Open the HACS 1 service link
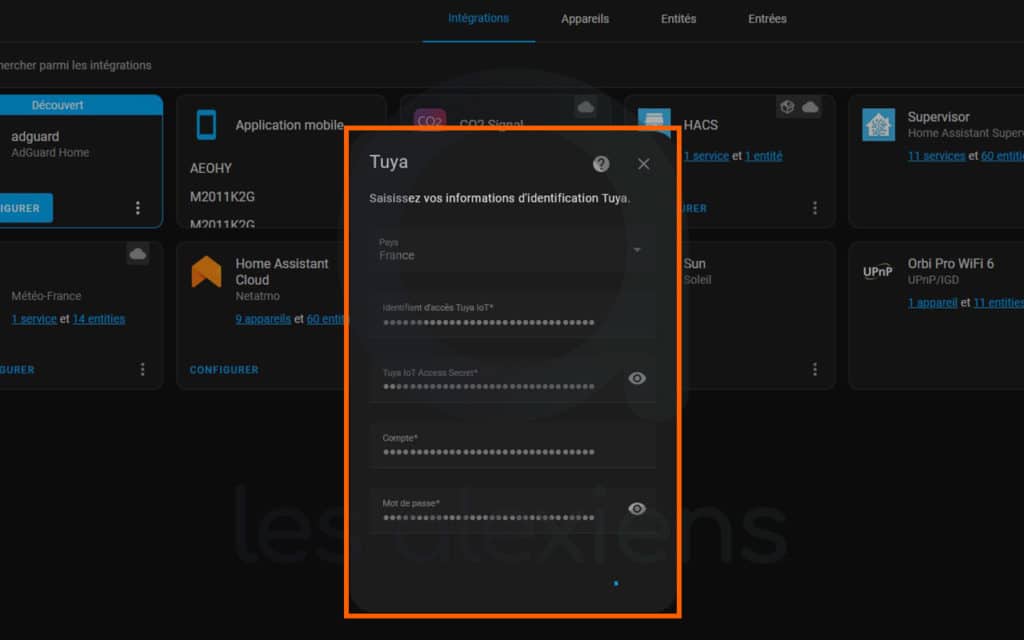The height and width of the screenshot is (640, 1024). tap(706, 155)
